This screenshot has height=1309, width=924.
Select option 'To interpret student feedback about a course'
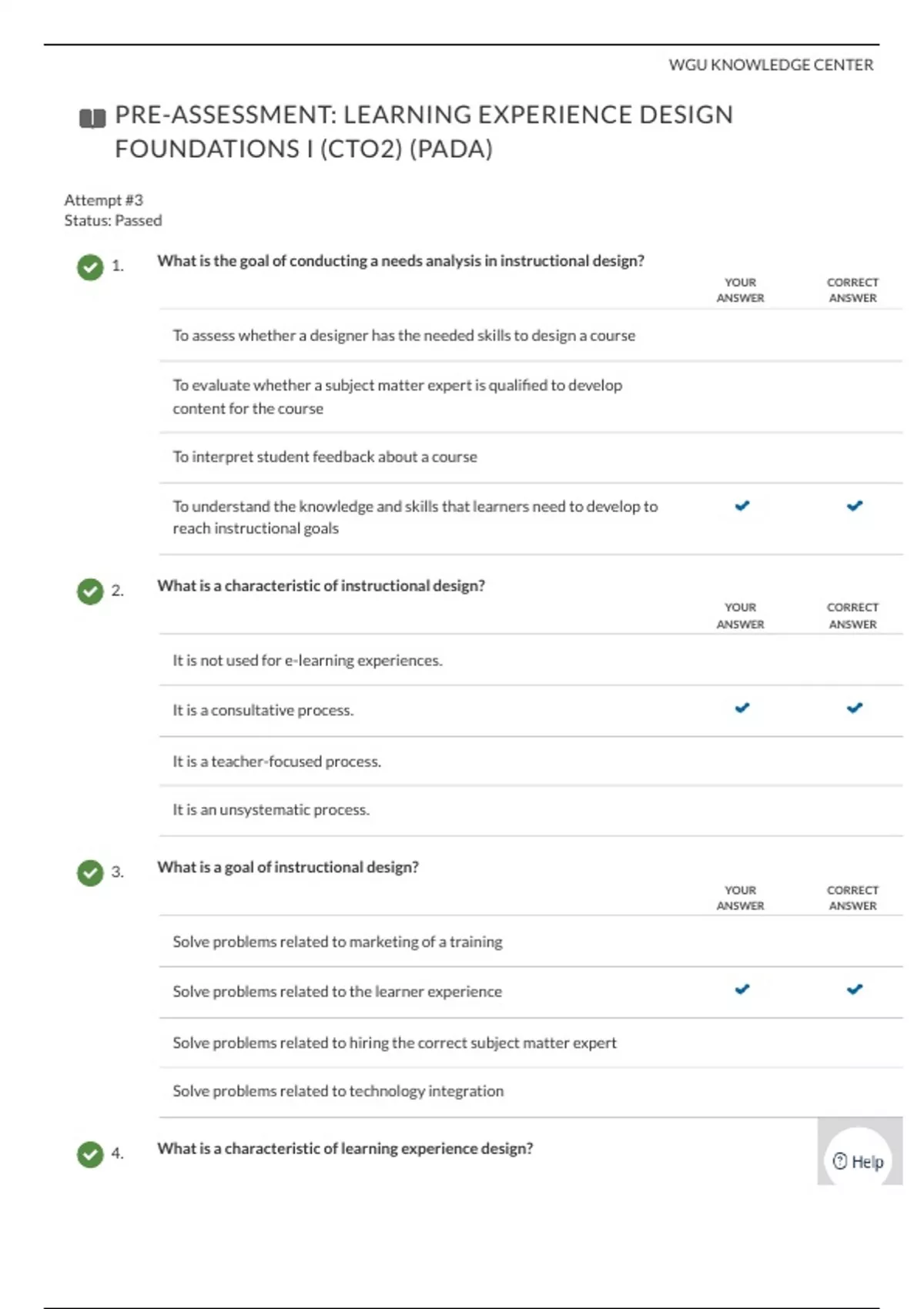[325, 457]
